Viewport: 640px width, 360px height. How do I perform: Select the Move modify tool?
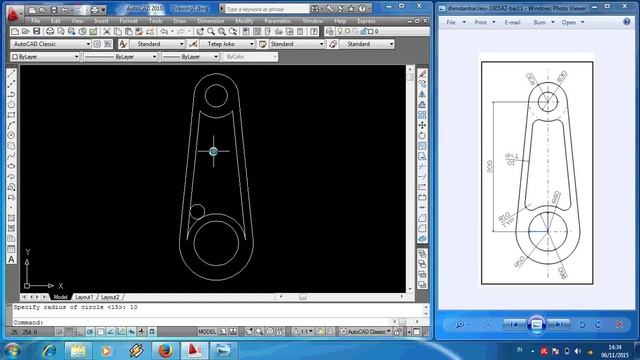[422, 125]
